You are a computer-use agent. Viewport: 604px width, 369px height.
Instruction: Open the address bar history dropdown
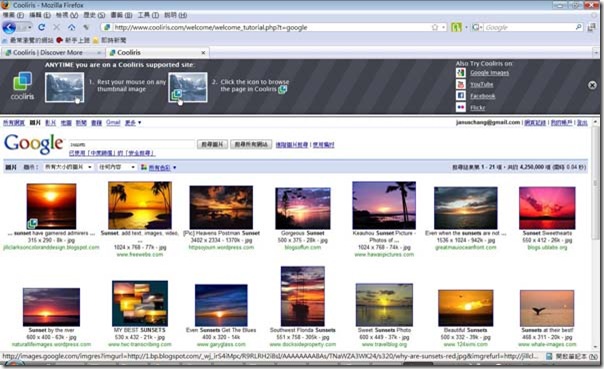pyautogui.click(x=444, y=27)
